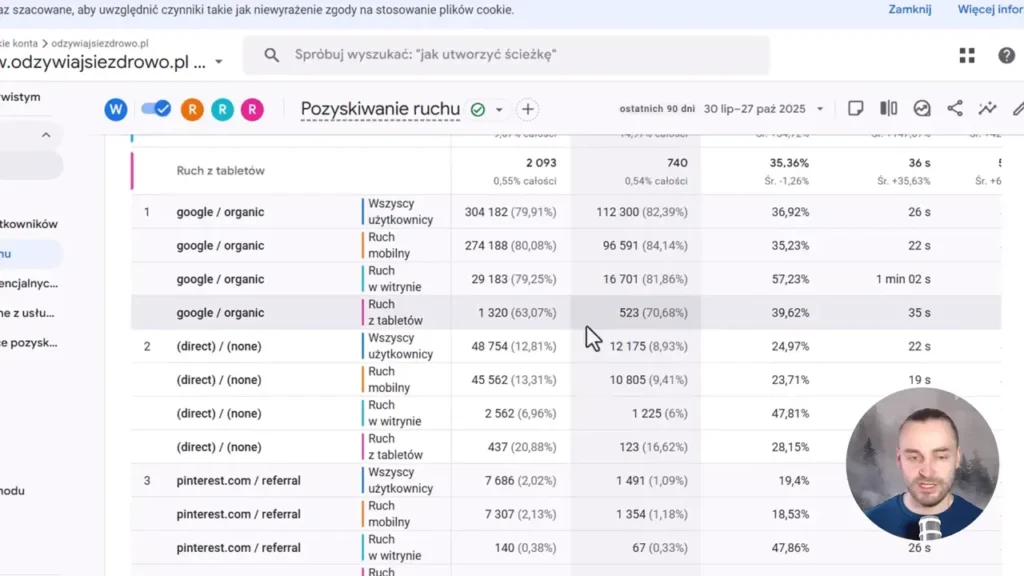Click 48 754 (12,81%) cell
Image resolution: width=1024 pixels, height=576 pixels.
(514, 346)
